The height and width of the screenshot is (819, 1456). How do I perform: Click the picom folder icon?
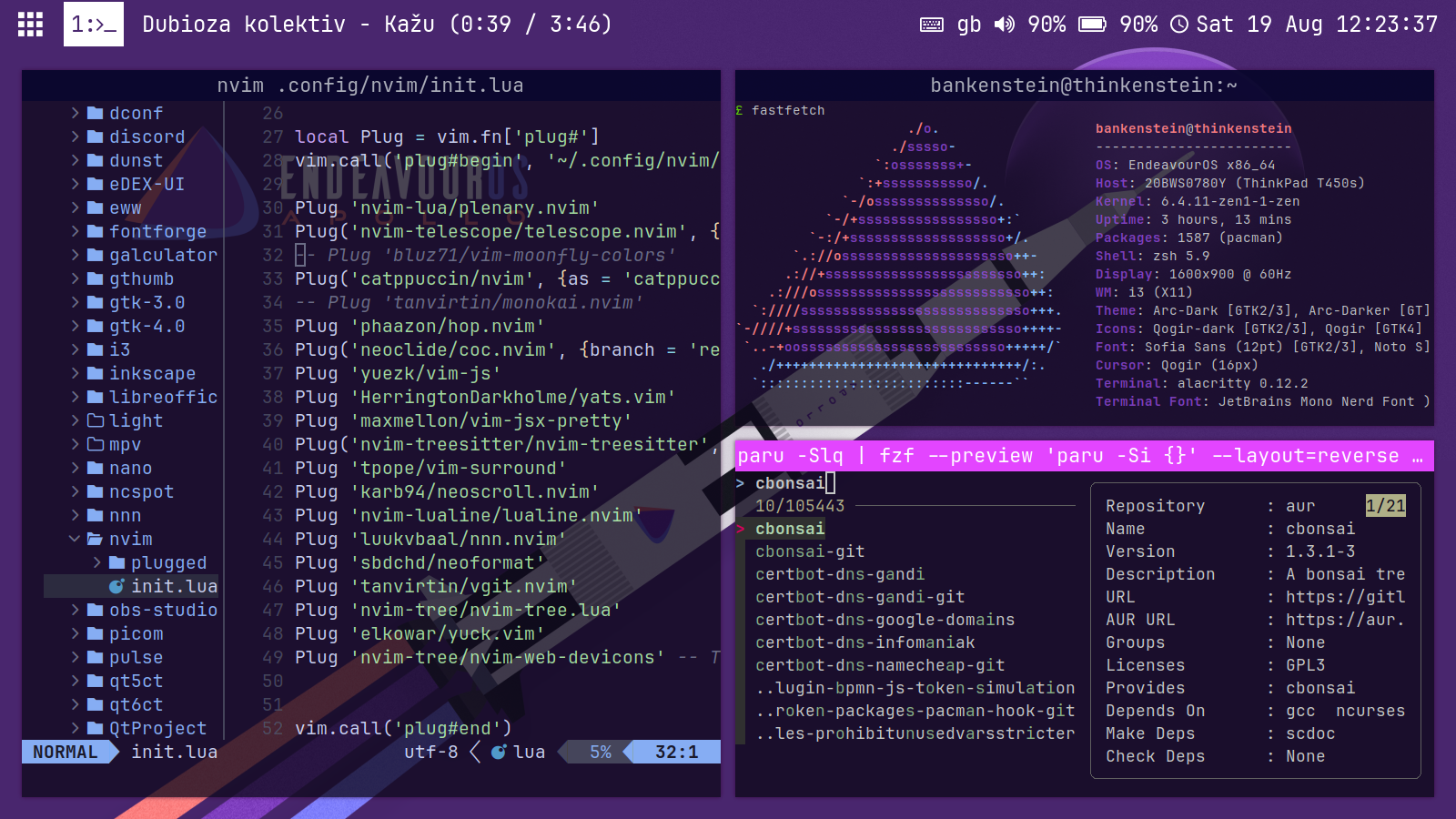96,633
